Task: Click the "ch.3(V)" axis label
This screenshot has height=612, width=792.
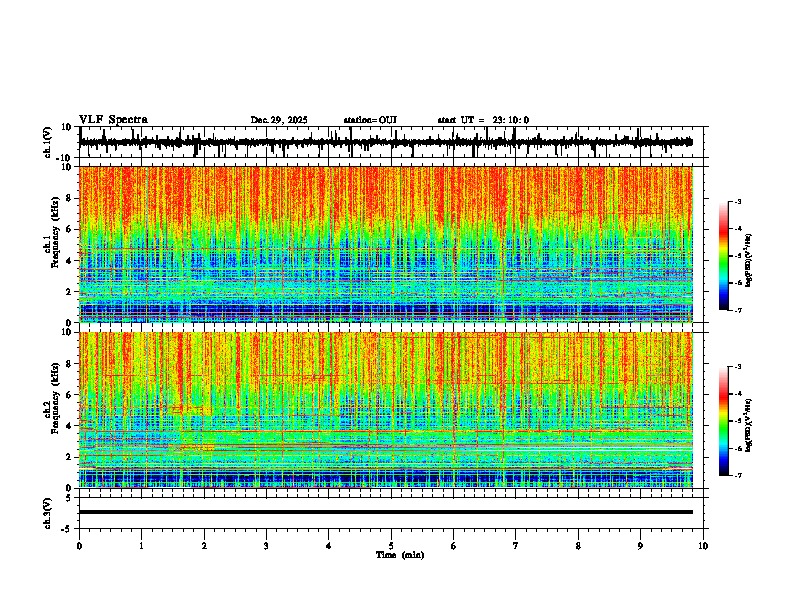Action: [48, 513]
